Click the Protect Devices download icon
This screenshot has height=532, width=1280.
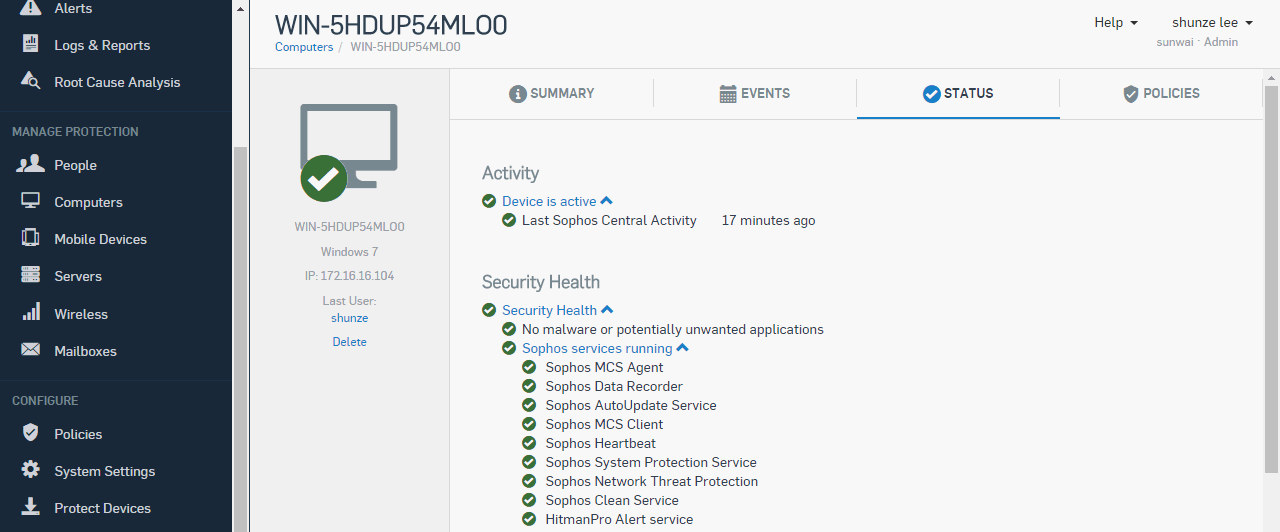[x=31, y=507]
